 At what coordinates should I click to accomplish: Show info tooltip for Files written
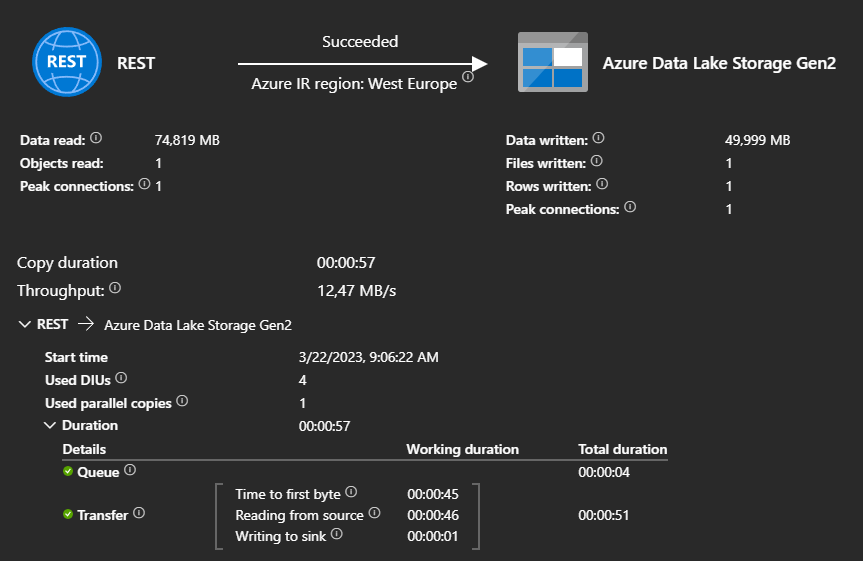[x=597, y=161]
